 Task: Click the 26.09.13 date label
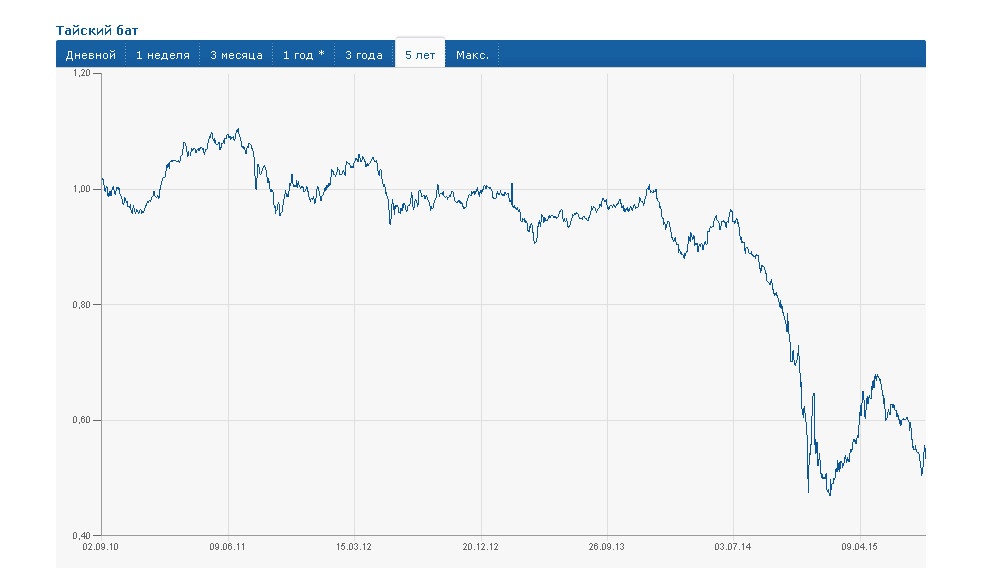pos(607,547)
